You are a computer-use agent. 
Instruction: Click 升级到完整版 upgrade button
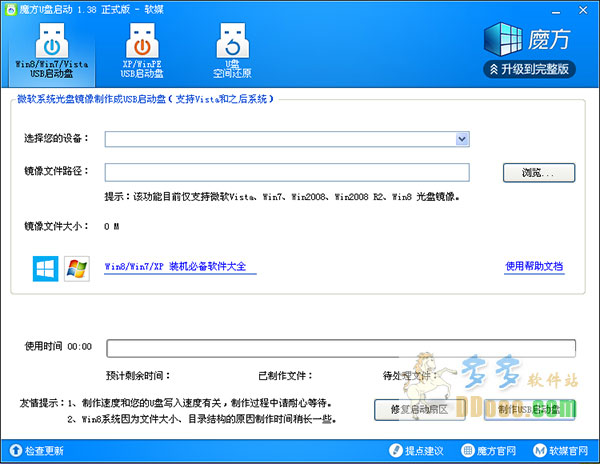[530, 69]
